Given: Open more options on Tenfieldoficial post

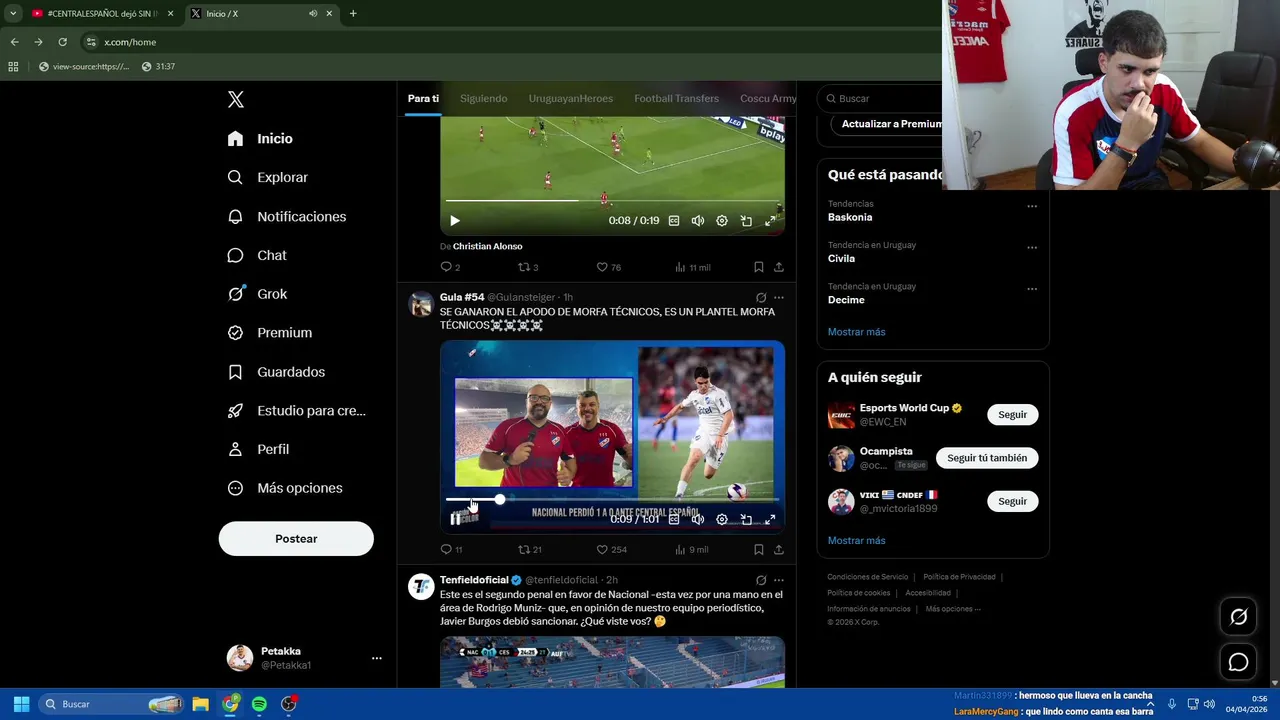Looking at the screenshot, I should (779, 580).
